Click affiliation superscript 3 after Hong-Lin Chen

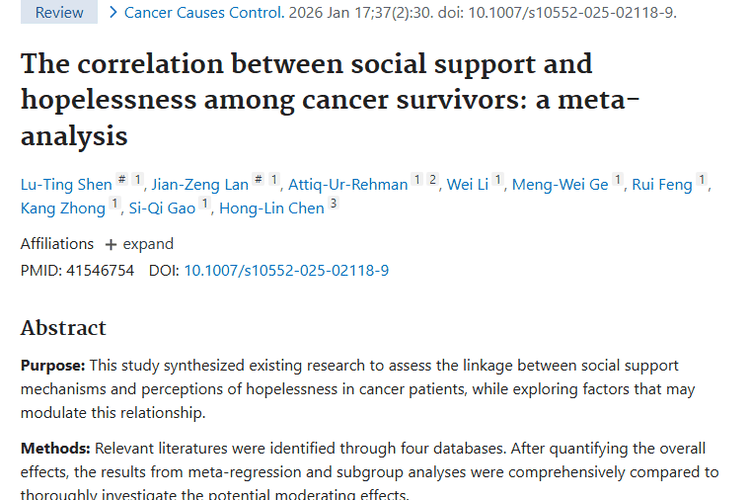coord(333,204)
